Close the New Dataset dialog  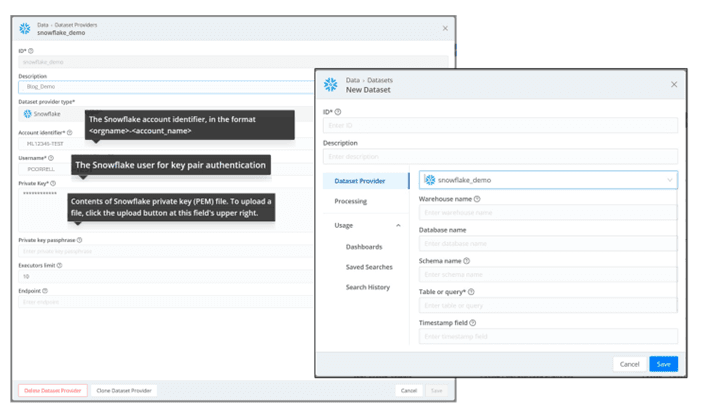pyautogui.click(x=674, y=85)
